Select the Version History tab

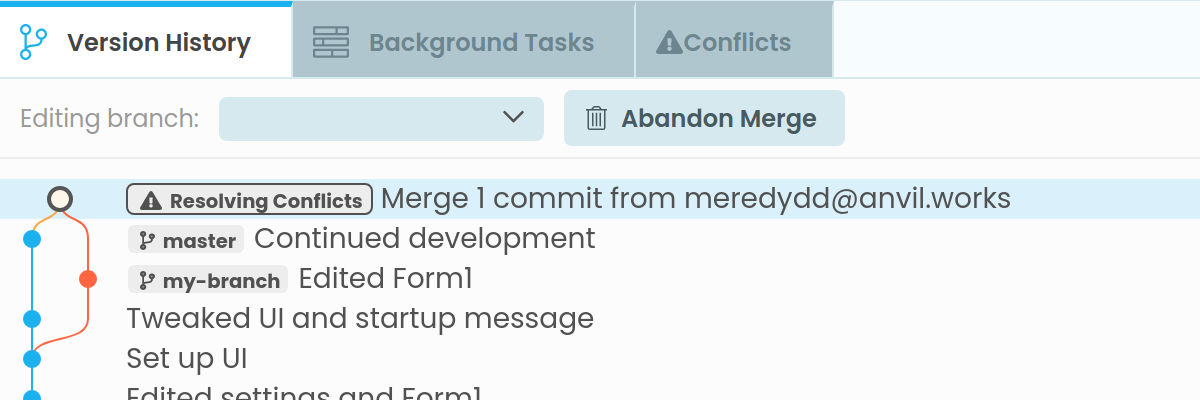tap(145, 43)
